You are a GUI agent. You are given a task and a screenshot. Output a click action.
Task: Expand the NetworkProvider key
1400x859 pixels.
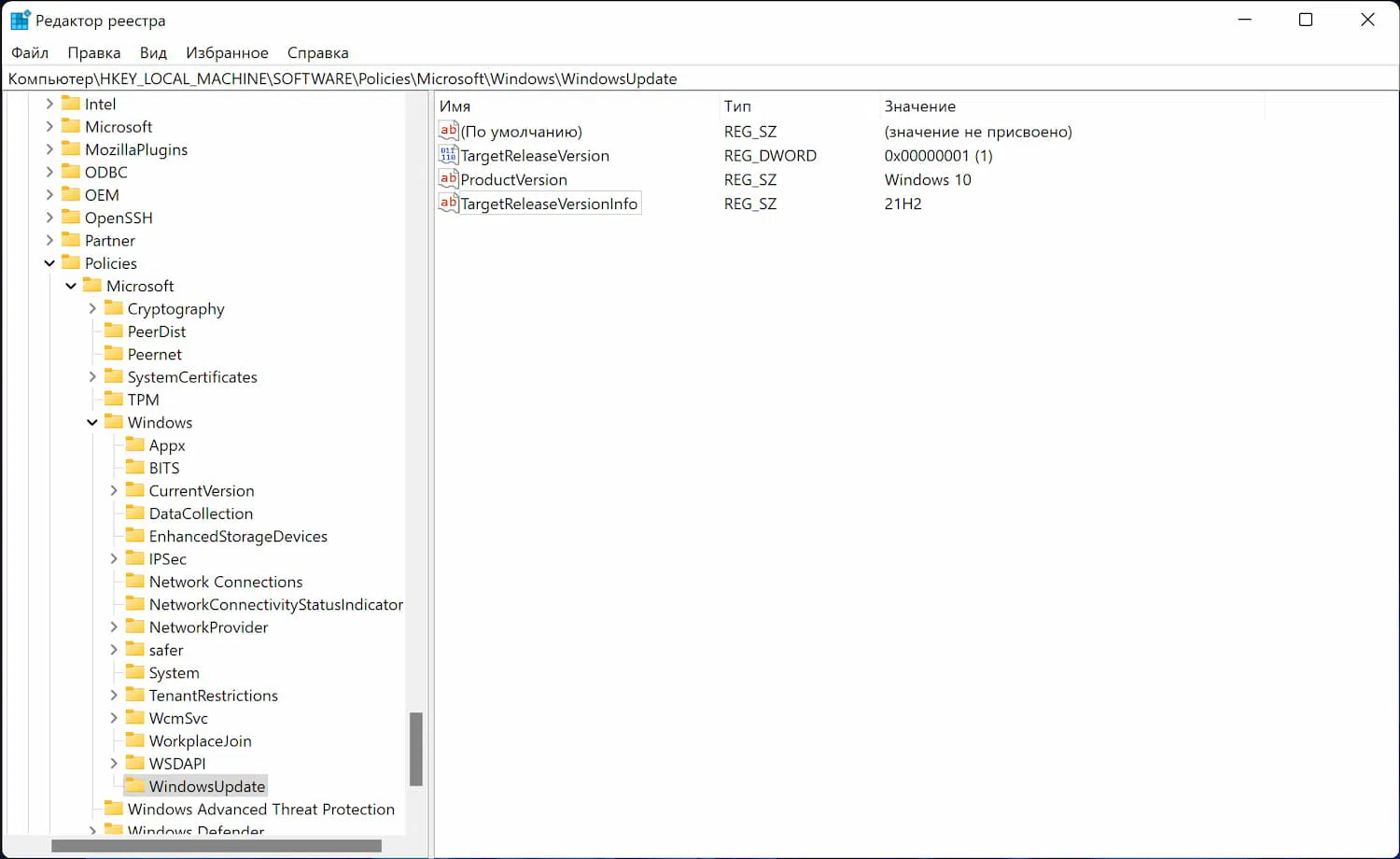point(114,627)
